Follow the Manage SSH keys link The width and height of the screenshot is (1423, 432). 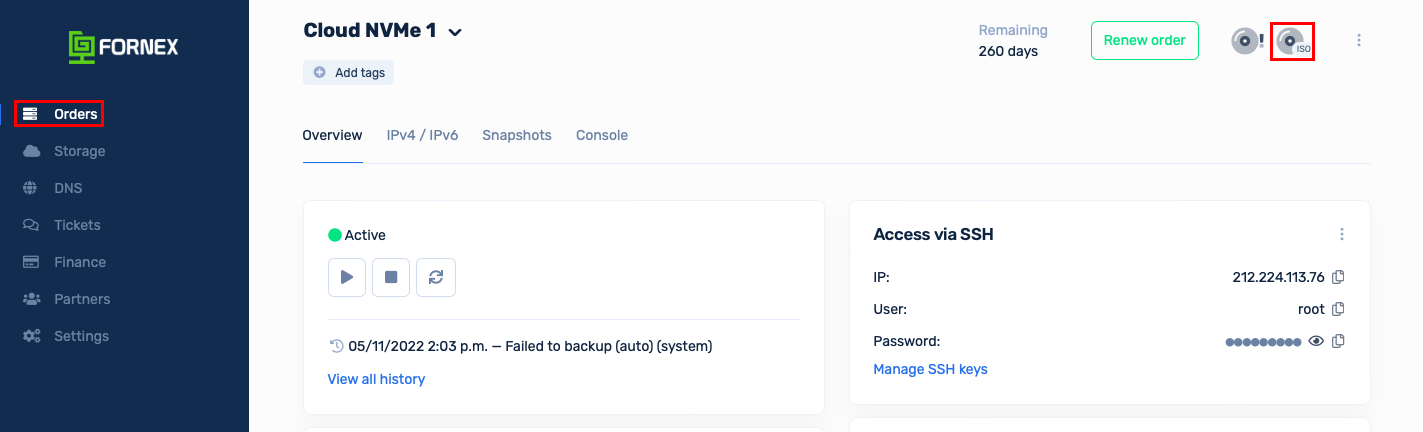coord(930,369)
